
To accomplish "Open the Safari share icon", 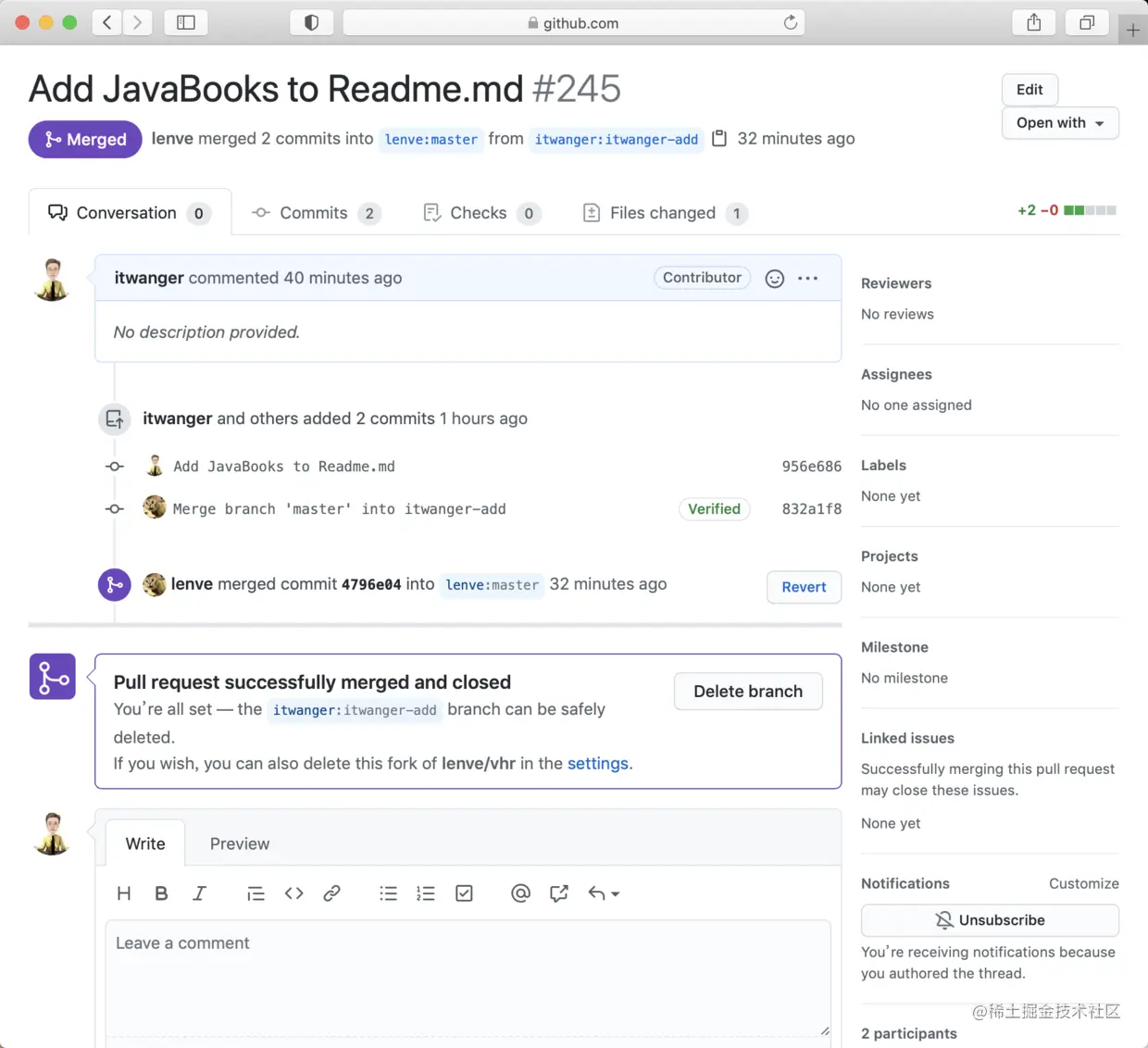I will [x=1034, y=22].
